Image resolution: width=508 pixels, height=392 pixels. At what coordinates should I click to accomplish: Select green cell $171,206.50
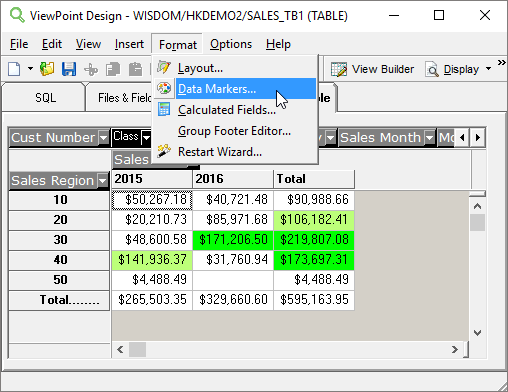coord(233,240)
